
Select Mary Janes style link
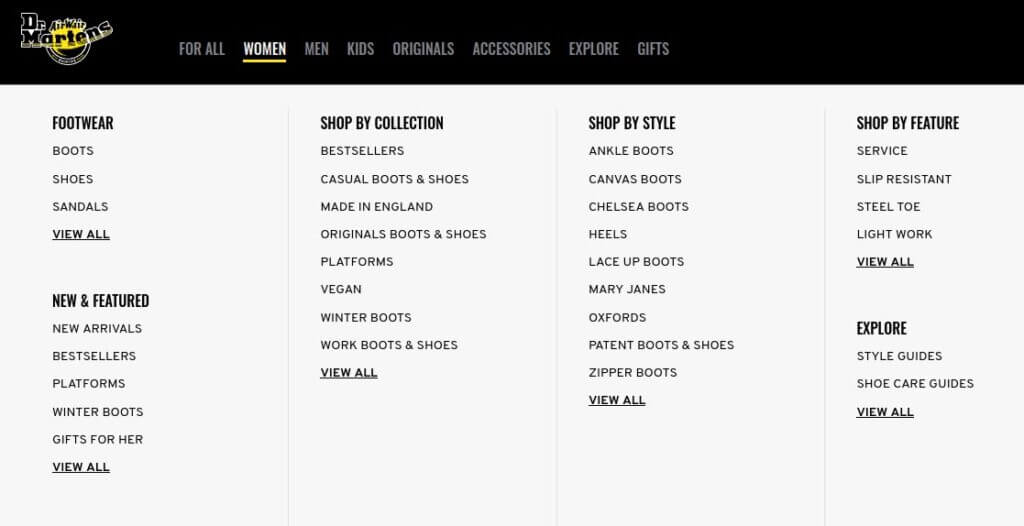(627, 289)
